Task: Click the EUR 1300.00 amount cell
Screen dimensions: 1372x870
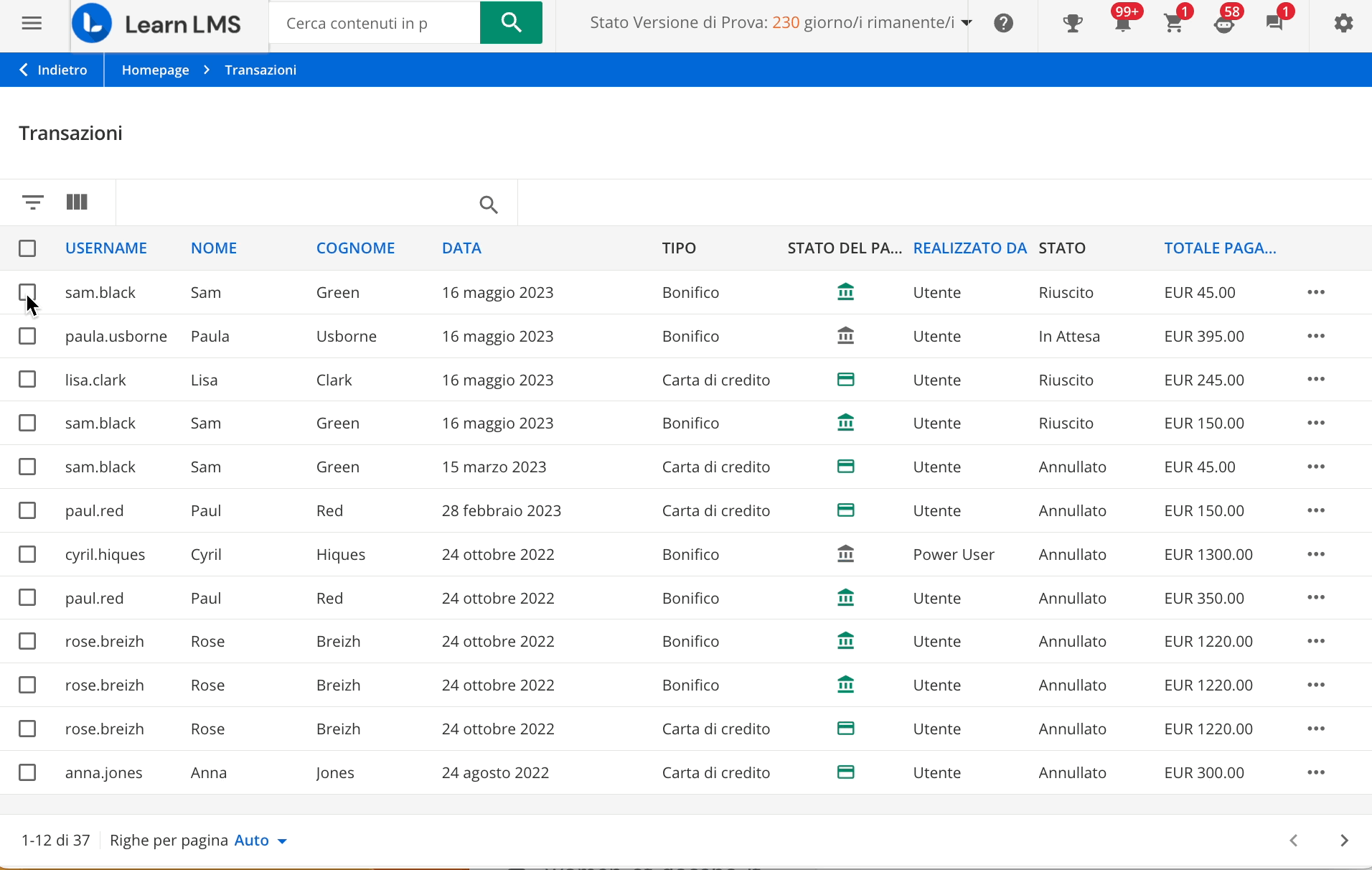Action: point(1208,554)
